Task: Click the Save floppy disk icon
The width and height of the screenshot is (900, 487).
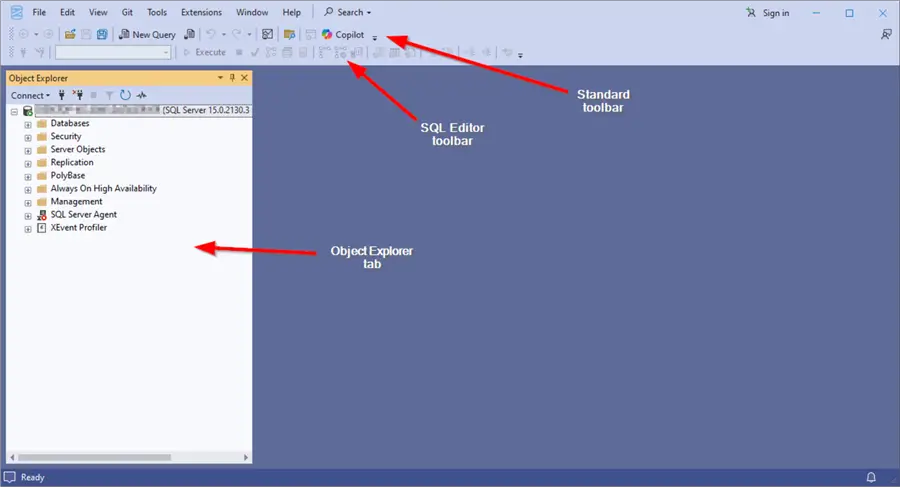Action: point(86,34)
